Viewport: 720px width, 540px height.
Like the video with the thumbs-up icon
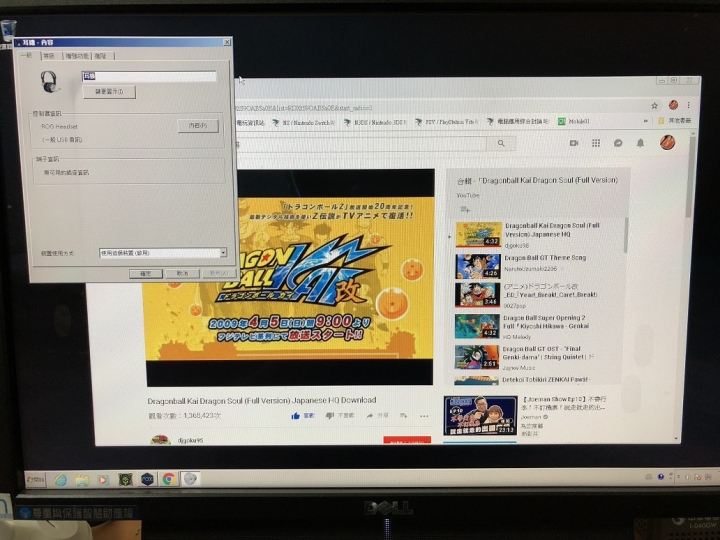295,416
